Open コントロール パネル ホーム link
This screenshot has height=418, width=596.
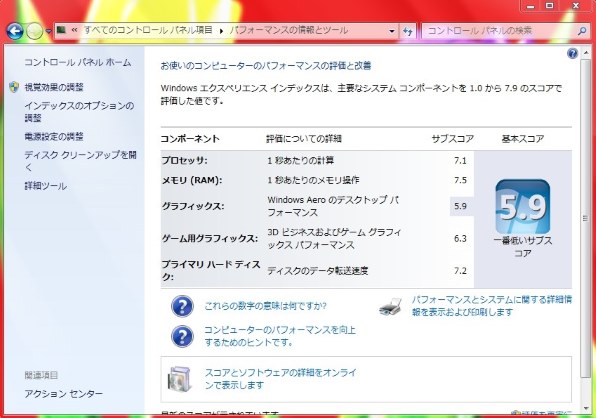(78, 62)
